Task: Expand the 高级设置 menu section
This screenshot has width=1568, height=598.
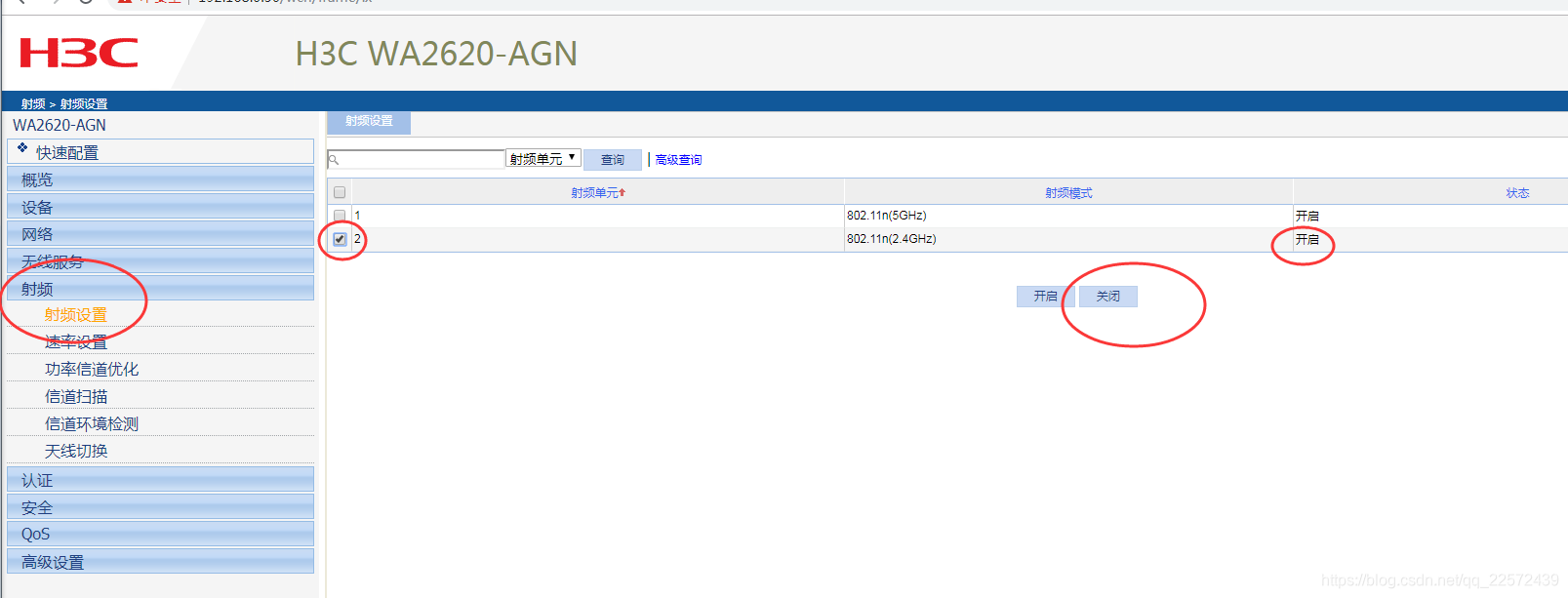Action: (x=161, y=562)
